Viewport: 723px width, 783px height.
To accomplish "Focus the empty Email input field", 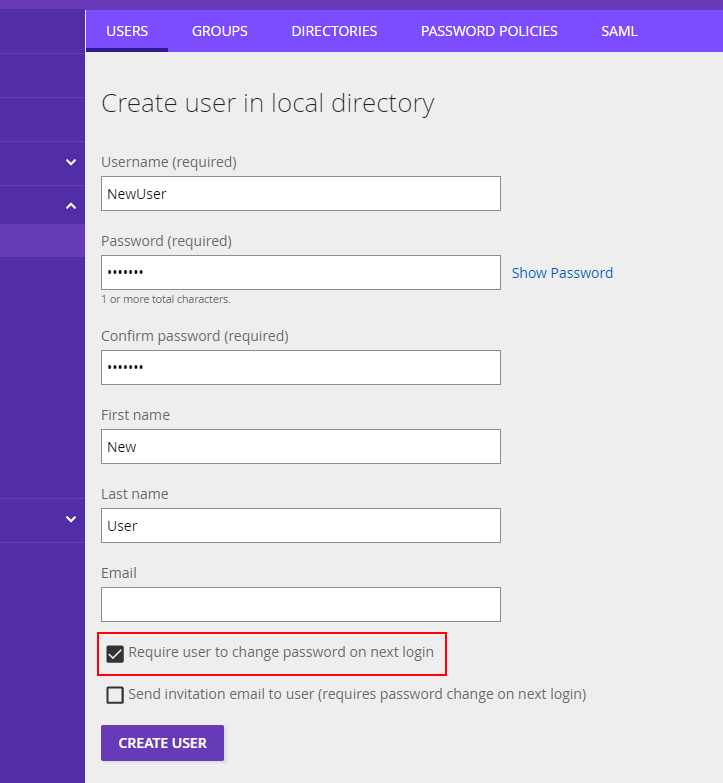I will click(x=300, y=605).
